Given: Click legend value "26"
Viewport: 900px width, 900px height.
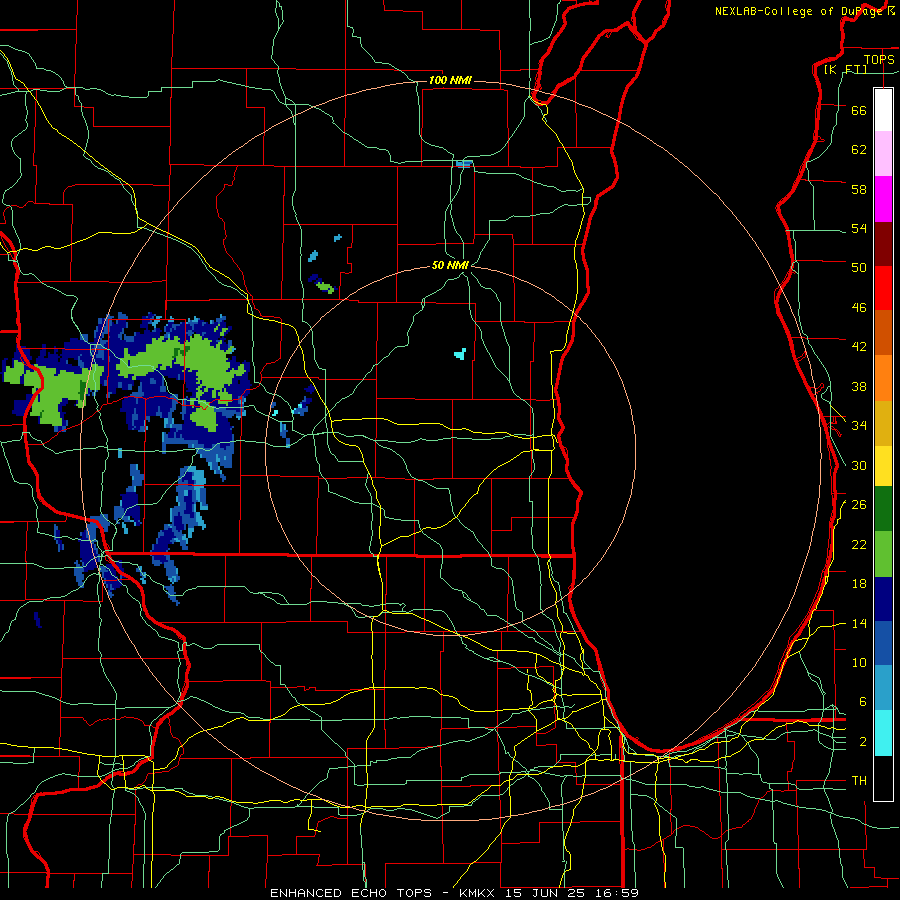Looking at the screenshot, I should (x=859, y=505).
